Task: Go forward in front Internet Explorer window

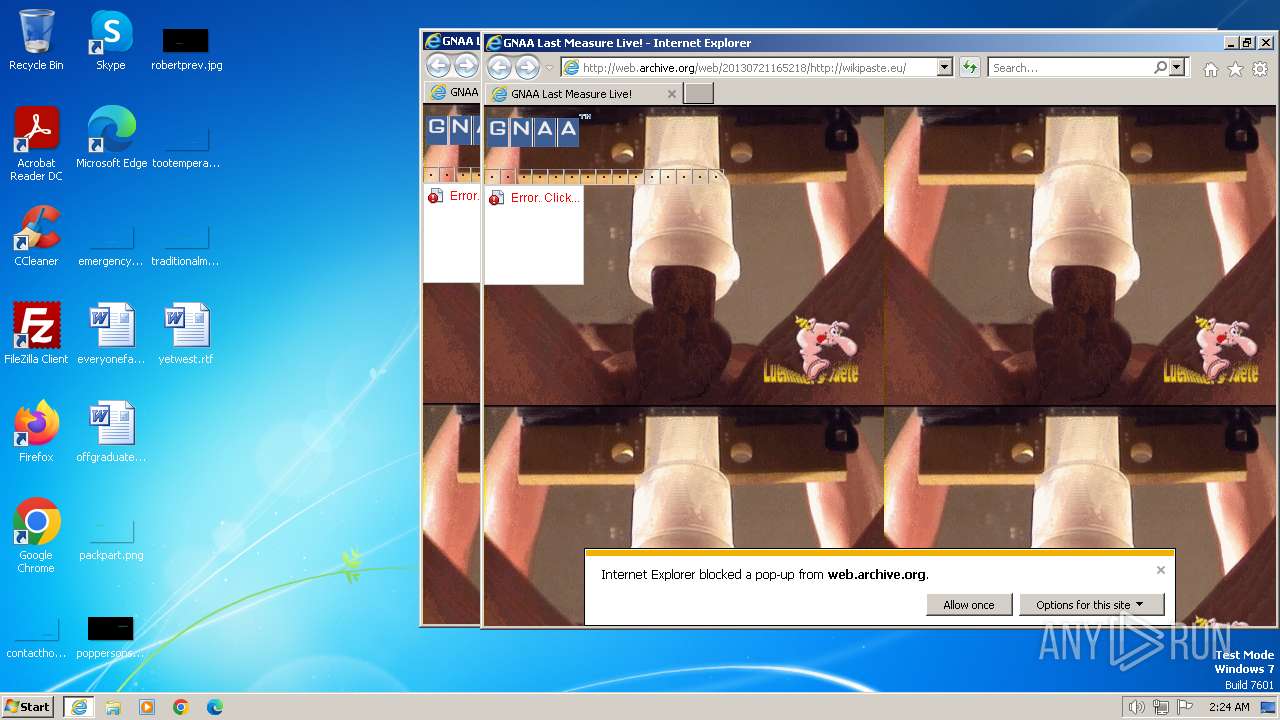Action: (x=527, y=67)
